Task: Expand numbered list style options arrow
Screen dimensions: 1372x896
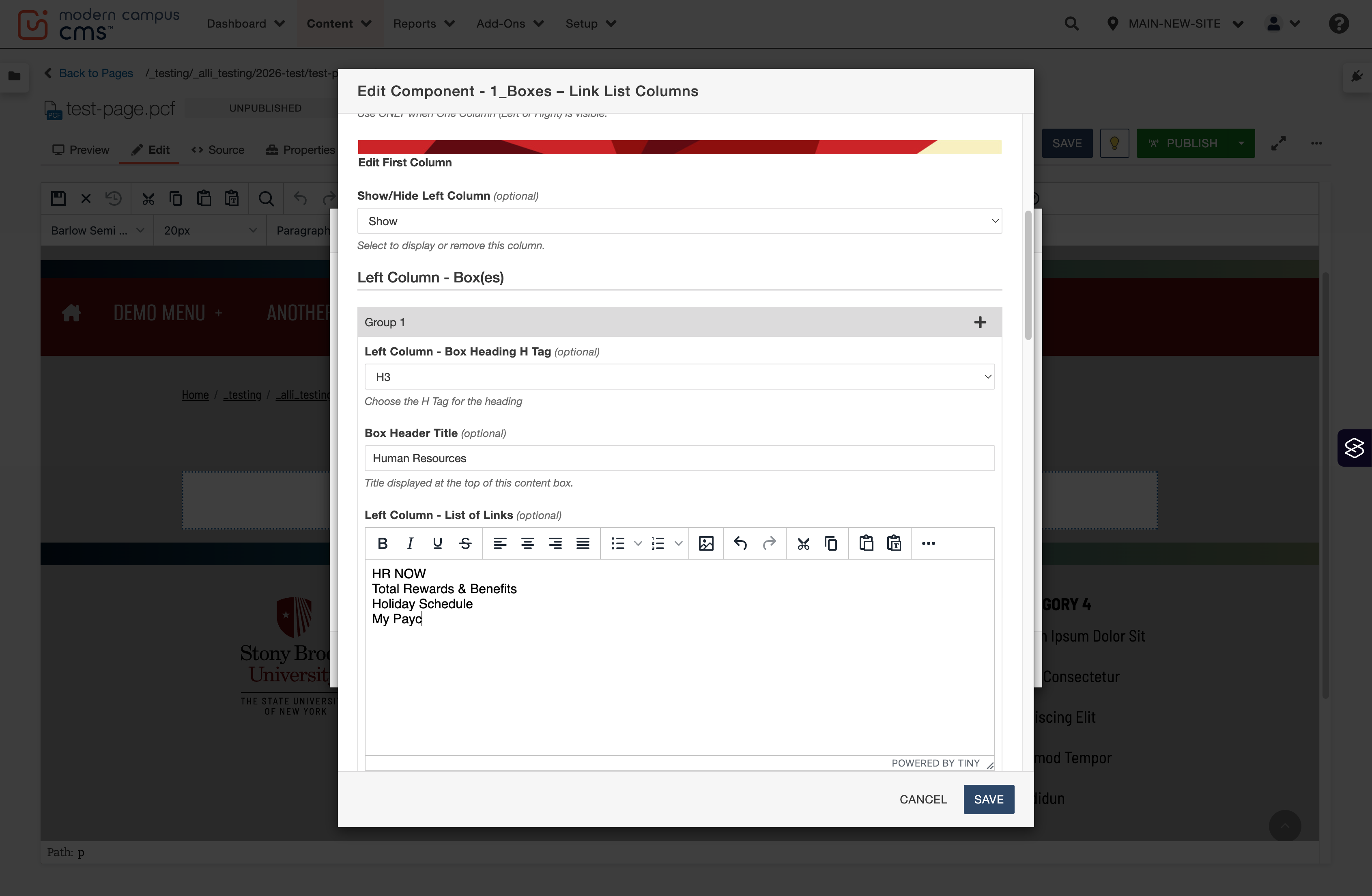Action: pyautogui.click(x=679, y=543)
